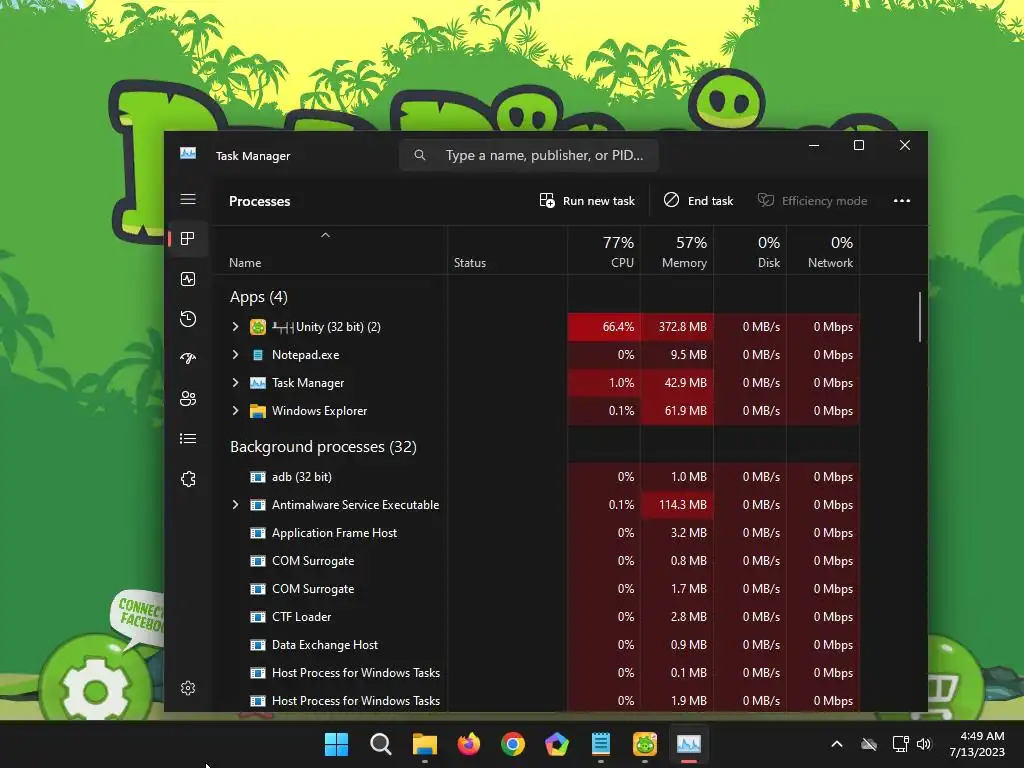The image size is (1024, 768).
Task: Select the Data Exchange Host row
Action: [536, 645]
